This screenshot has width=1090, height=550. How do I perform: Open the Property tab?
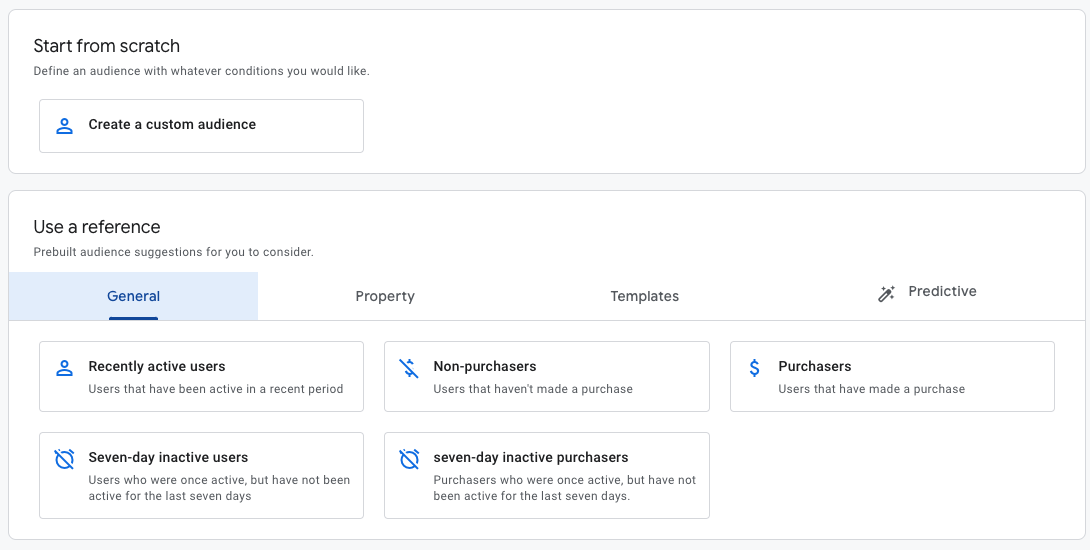385,296
